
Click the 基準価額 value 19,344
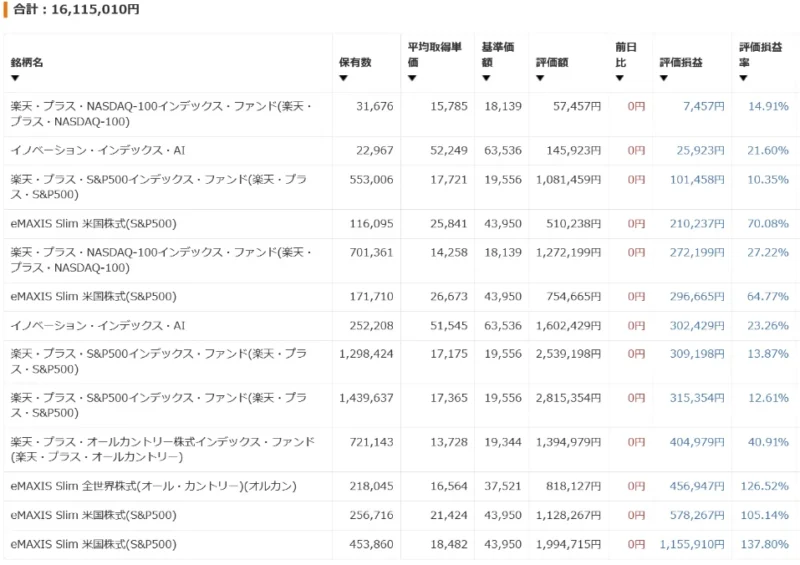point(503,442)
